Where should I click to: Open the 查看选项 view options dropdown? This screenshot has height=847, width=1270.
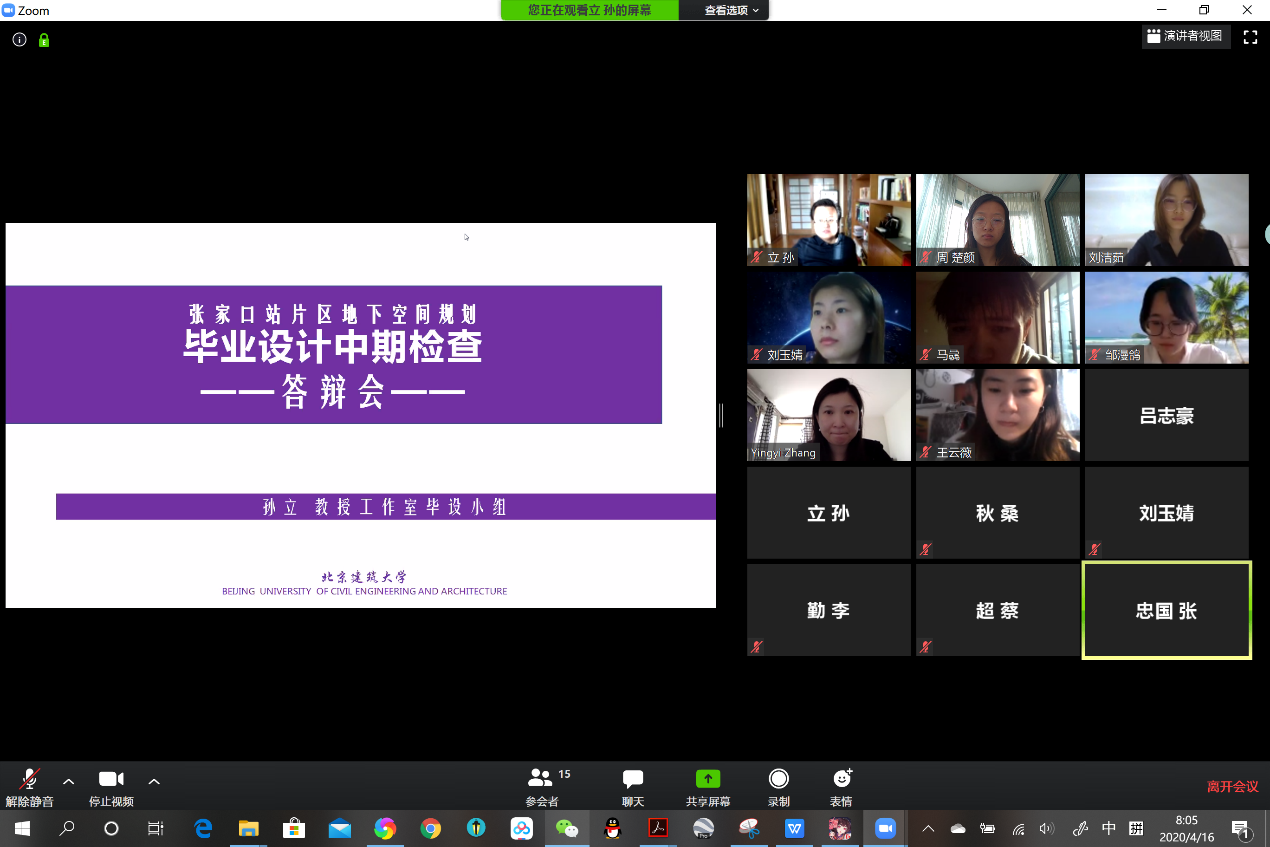click(x=731, y=10)
